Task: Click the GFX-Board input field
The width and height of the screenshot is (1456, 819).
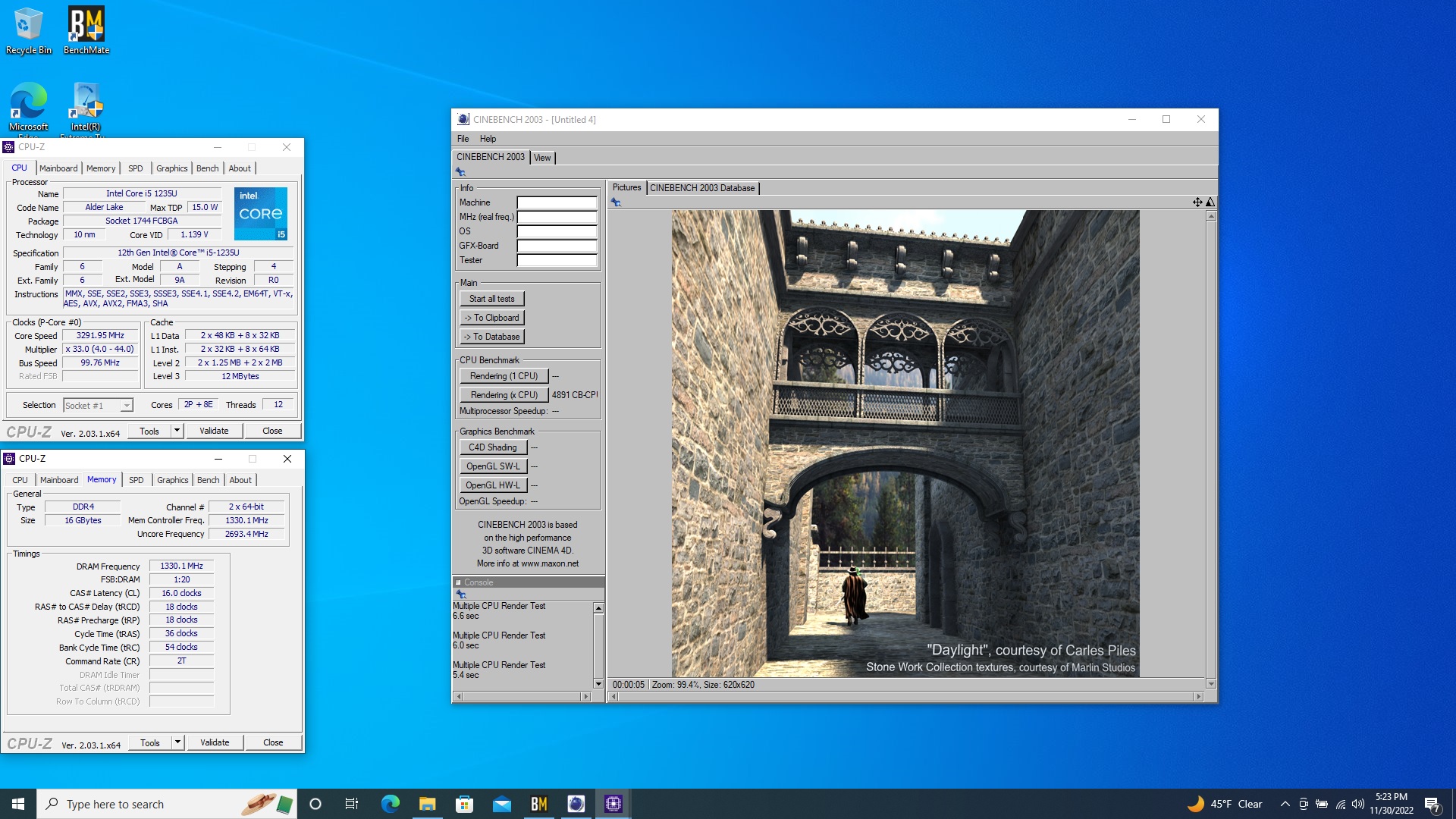Action: click(x=557, y=246)
